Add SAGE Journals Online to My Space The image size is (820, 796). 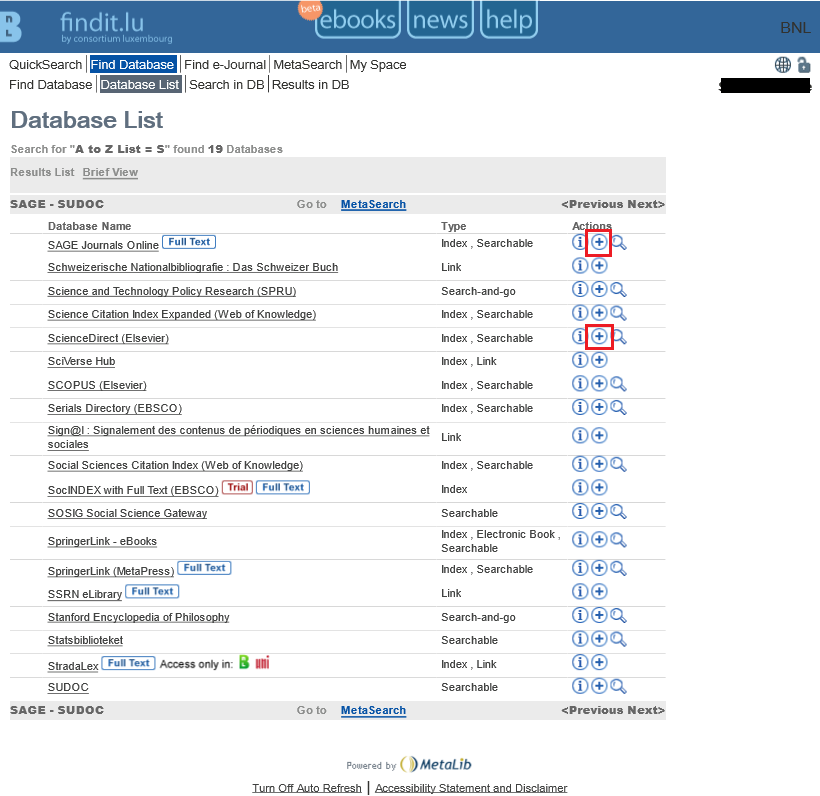(599, 242)
